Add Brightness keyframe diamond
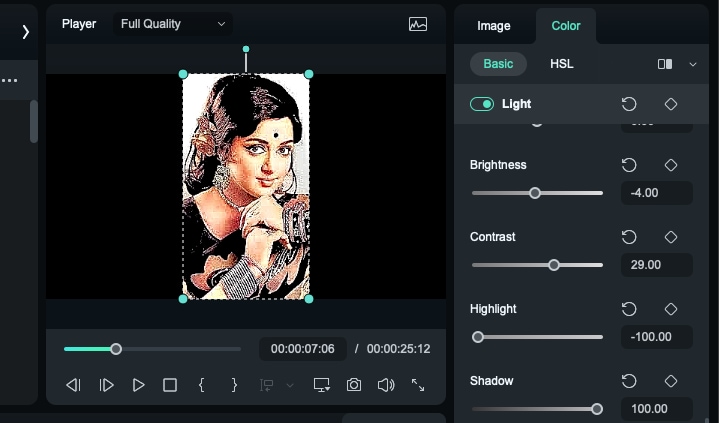The width and height of the screenshot is (719, 423). [x=671, y=165]
